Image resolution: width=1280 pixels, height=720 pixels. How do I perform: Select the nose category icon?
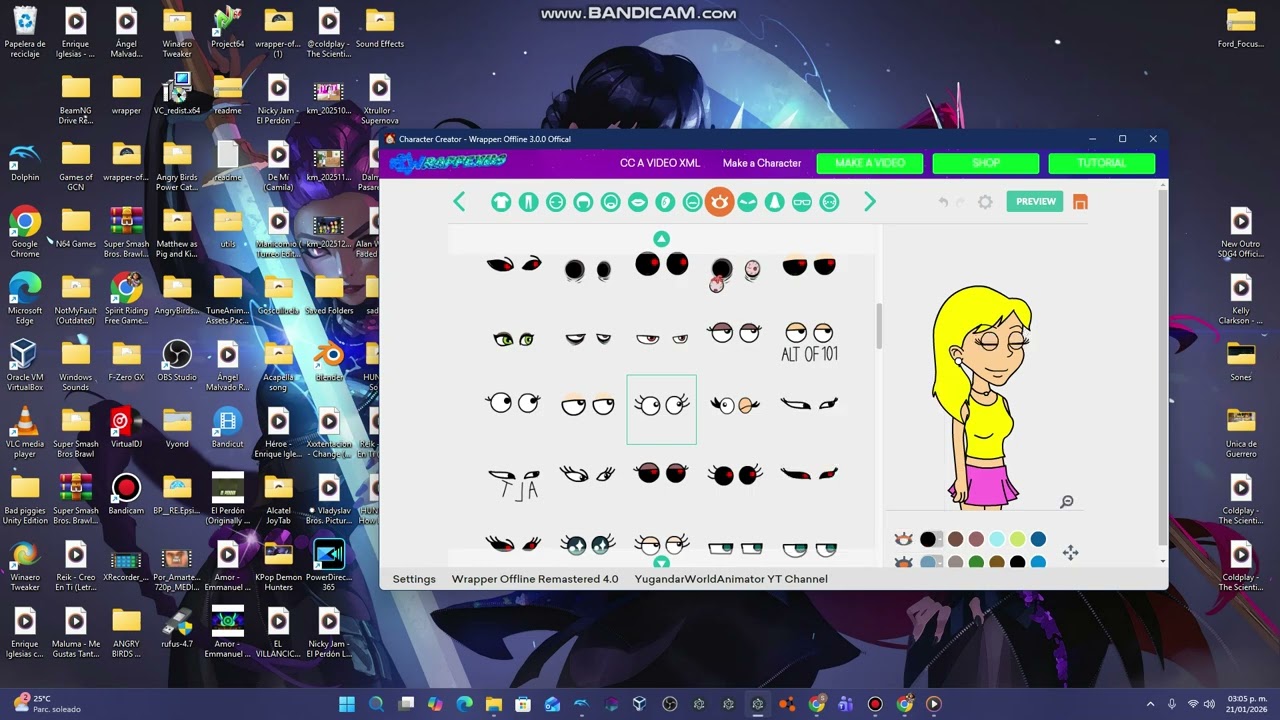(774, 202)
